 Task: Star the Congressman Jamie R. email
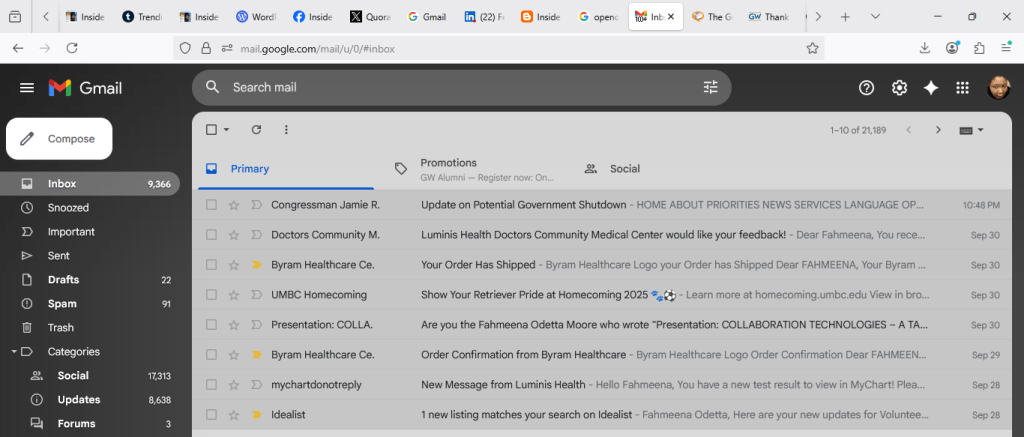(x=234, y=205)
